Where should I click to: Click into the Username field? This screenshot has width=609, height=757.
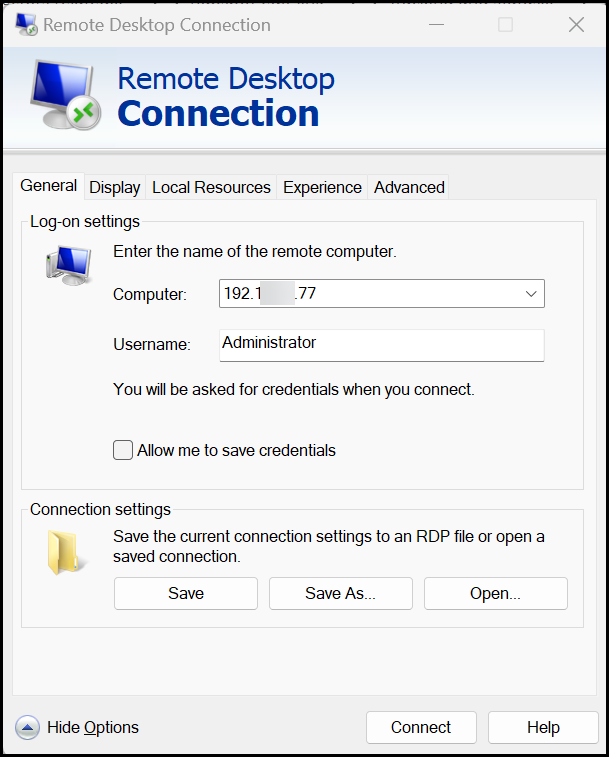(x=380, y=344)
